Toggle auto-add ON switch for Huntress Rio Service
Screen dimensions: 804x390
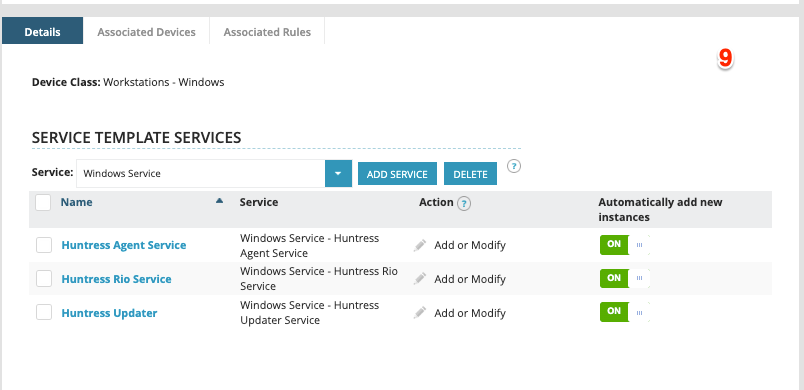(625, 278)
